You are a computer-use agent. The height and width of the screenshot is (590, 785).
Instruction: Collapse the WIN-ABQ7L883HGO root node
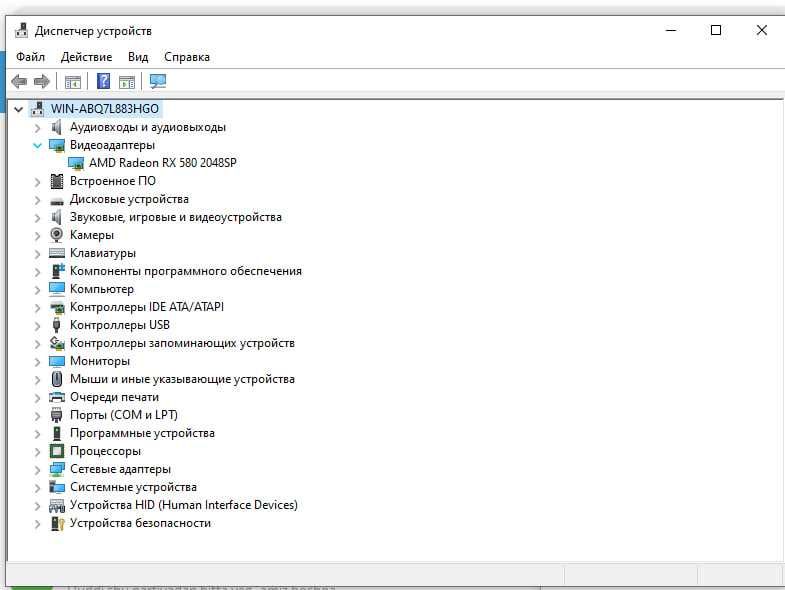(19, 109)
